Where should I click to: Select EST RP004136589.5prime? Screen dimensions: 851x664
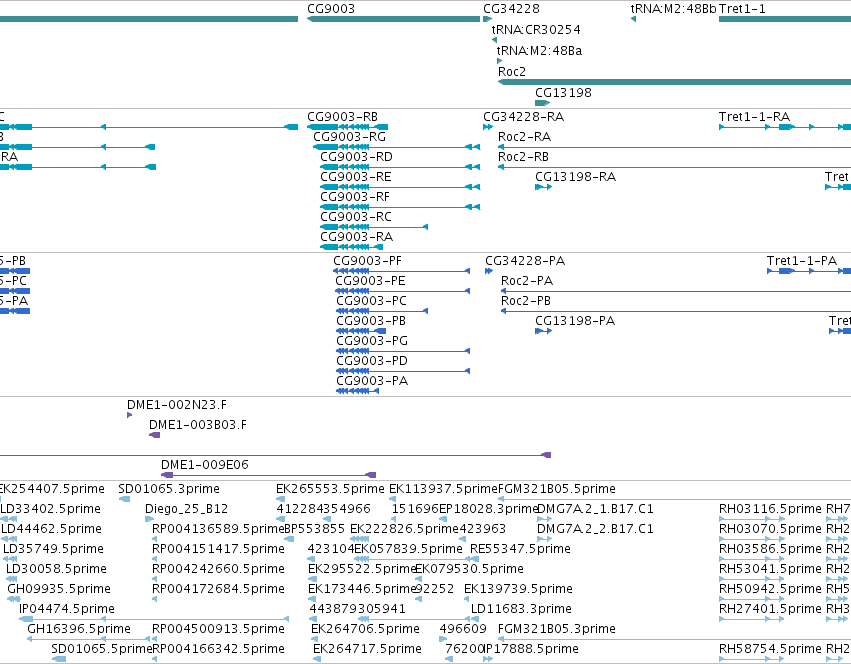(155, 539)
